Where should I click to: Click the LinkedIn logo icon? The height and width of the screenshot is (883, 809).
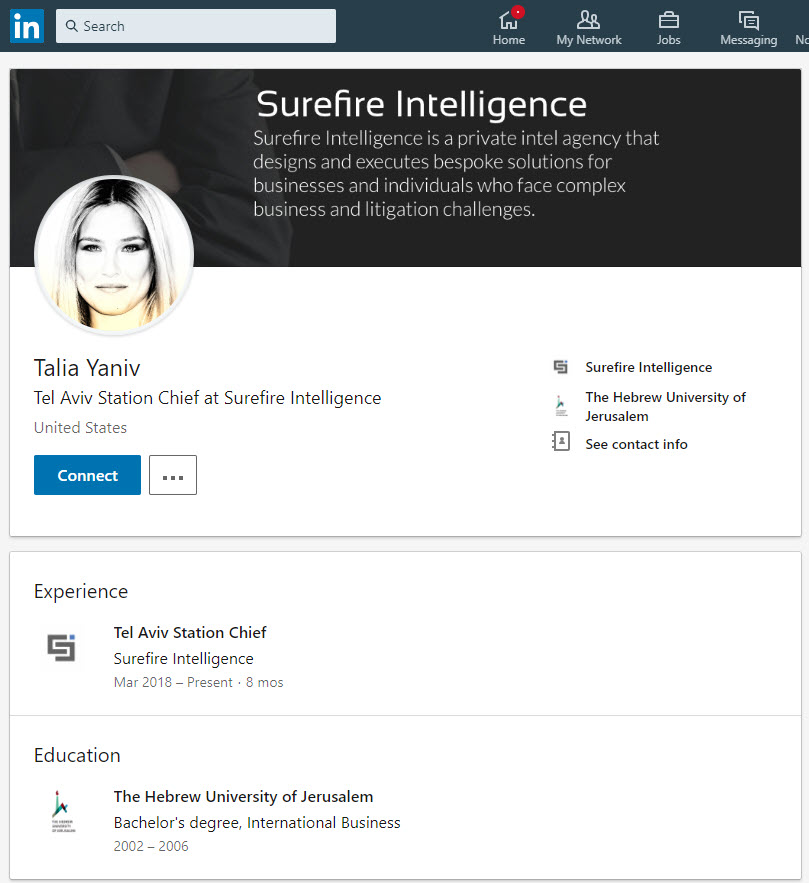[x=26, y=26]
